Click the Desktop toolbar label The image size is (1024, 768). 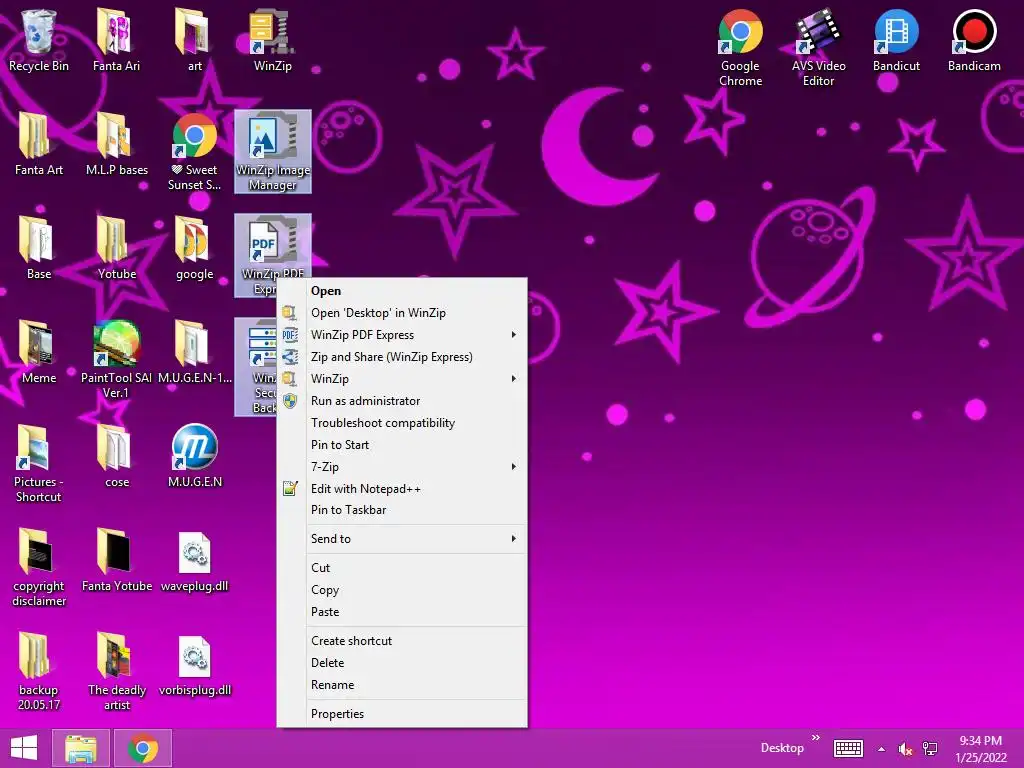[x=782, y=748]
